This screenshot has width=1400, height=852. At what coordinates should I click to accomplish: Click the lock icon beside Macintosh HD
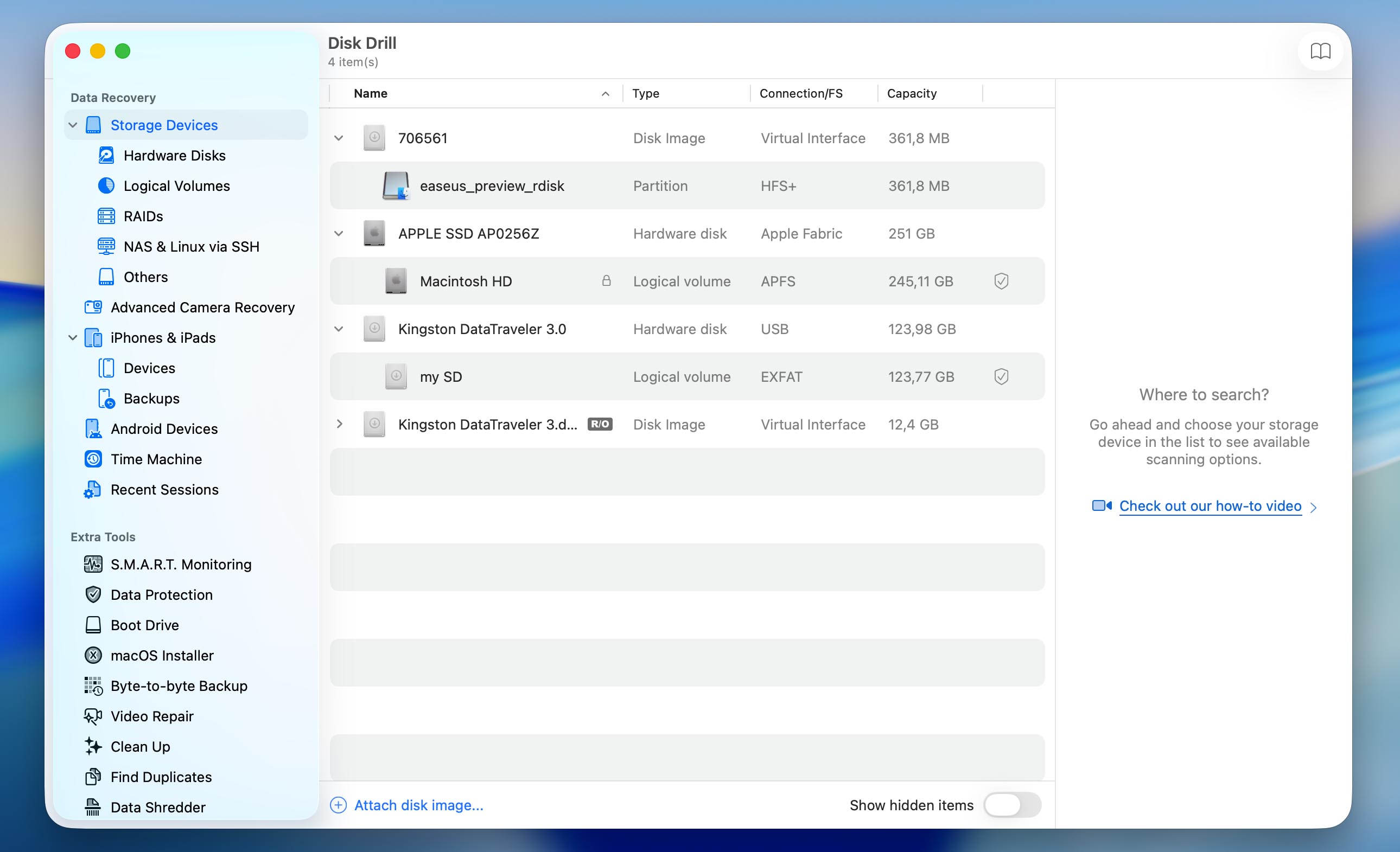pyautogui.click(x=606, y=280)
